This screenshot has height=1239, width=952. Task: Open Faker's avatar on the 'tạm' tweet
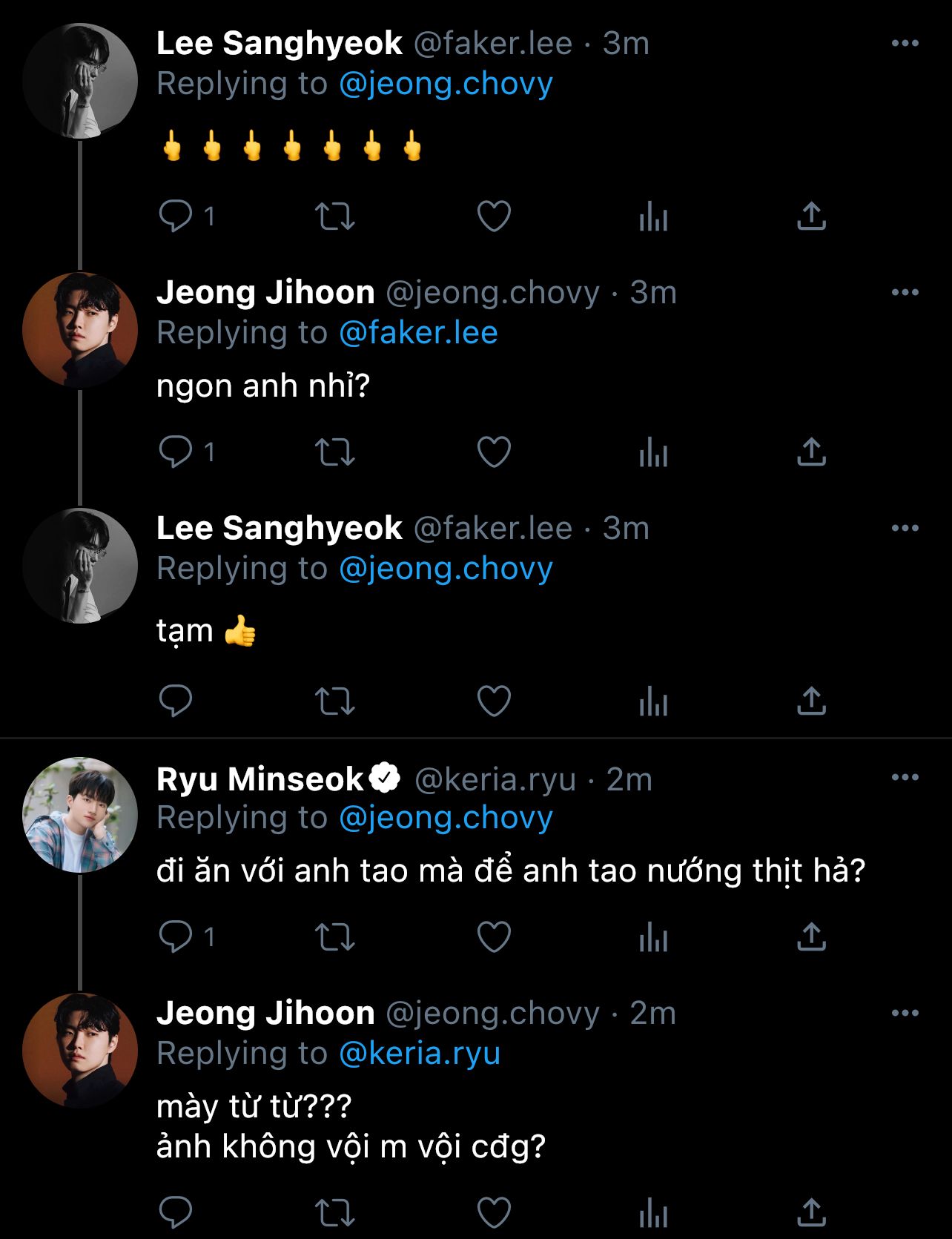pyautogui.click(x=80, y=565)
